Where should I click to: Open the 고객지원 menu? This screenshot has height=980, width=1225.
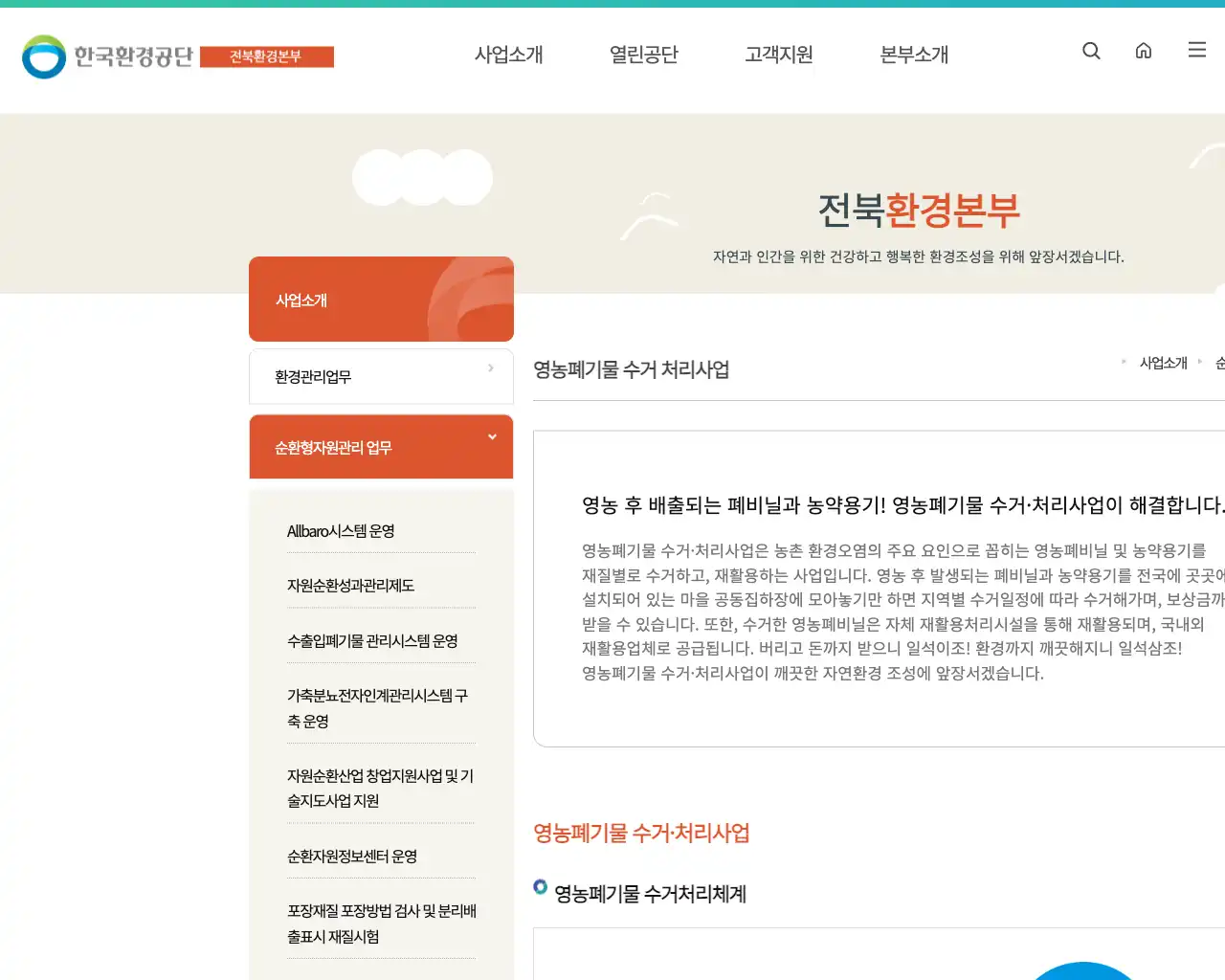[778, 55]
